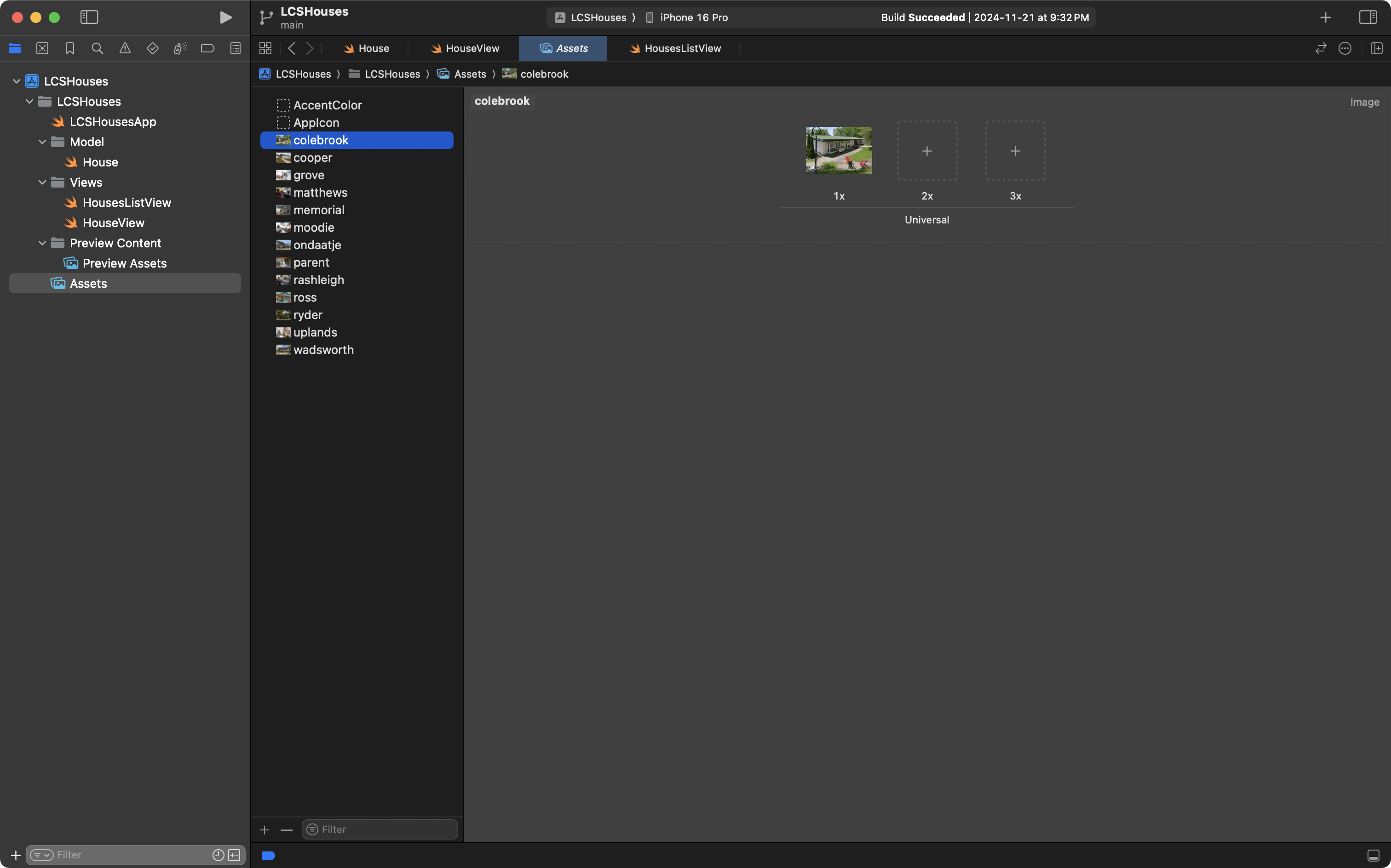Image resolution: width=1391 pixels, height=868 pixels.
Task: Click the empty 2x image slot
Action: pos(926,151)
